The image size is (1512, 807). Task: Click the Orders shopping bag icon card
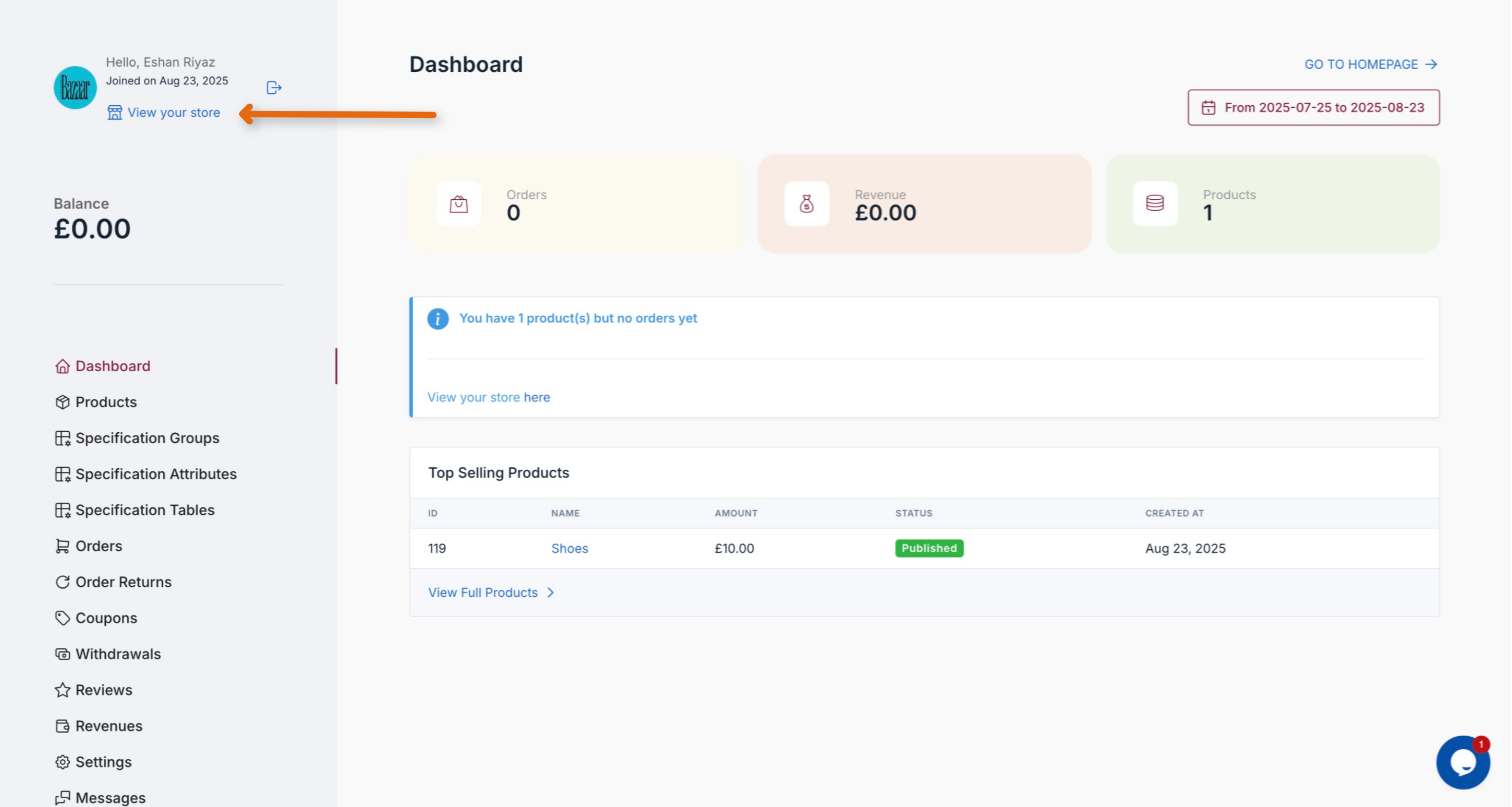tap(458, 204)
